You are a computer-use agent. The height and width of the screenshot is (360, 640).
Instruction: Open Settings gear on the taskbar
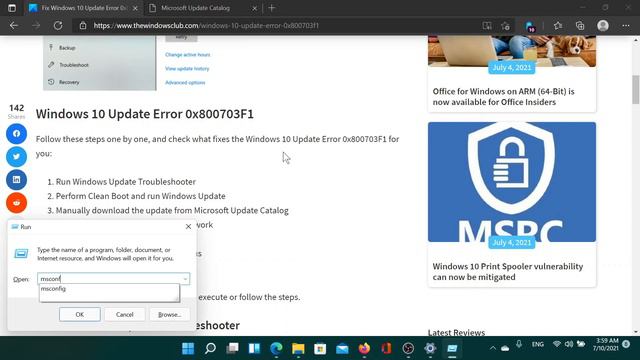(x=430, y=348)
